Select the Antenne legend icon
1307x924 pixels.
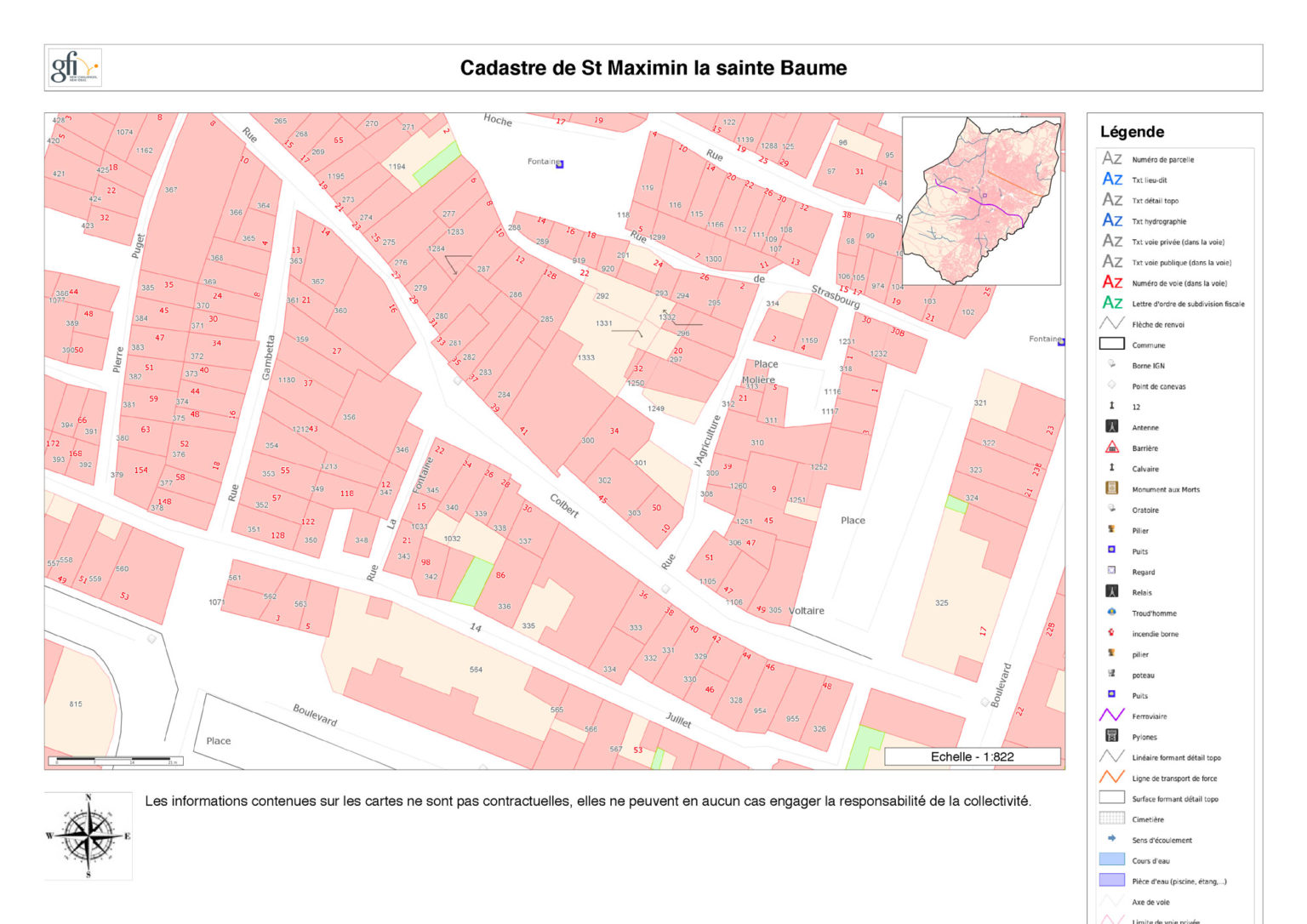click(1111, 427)
